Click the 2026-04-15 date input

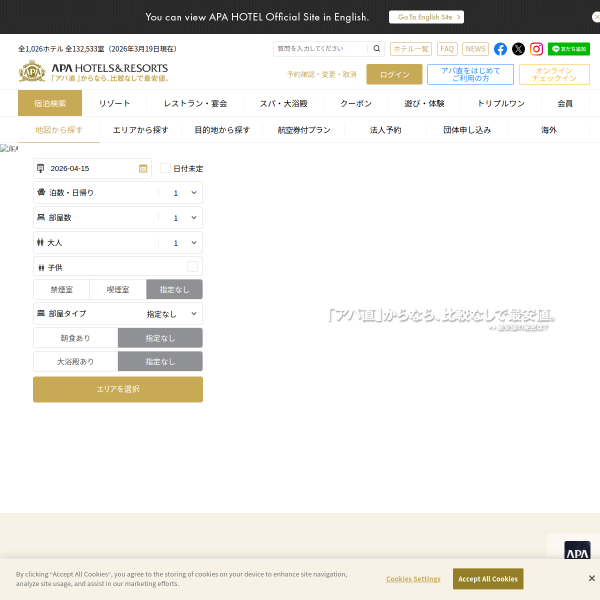pyautogui.click(x=92, y=168)
